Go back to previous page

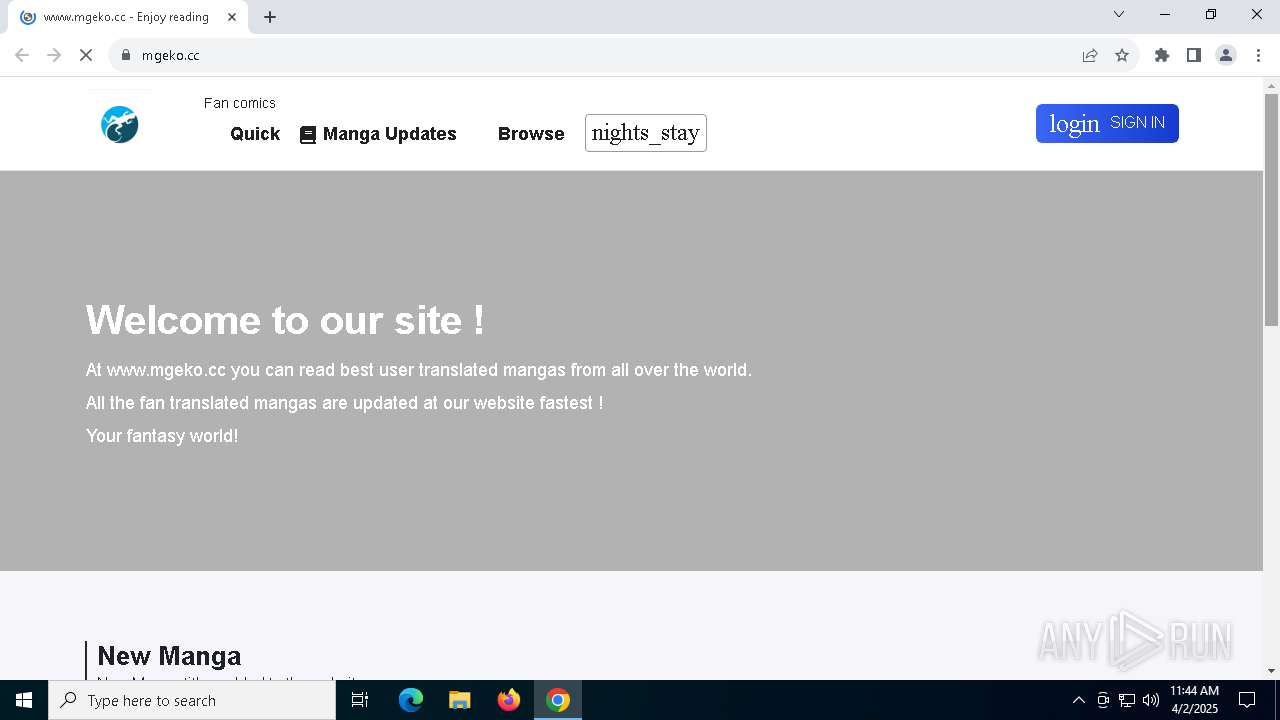click(x=22, y=55)
